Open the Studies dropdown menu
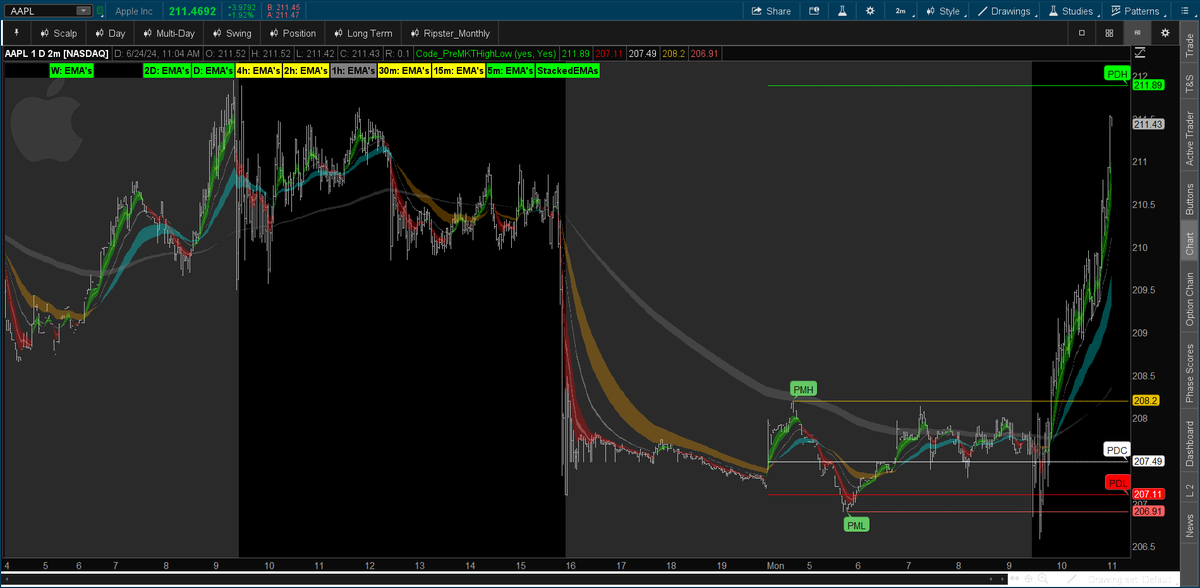 point(1072,11)
